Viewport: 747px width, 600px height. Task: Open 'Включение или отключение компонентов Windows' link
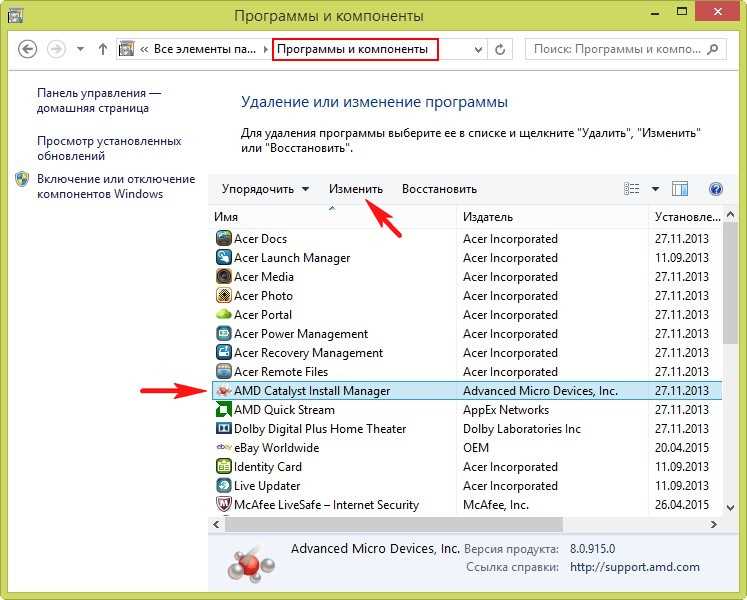[116, 186]
